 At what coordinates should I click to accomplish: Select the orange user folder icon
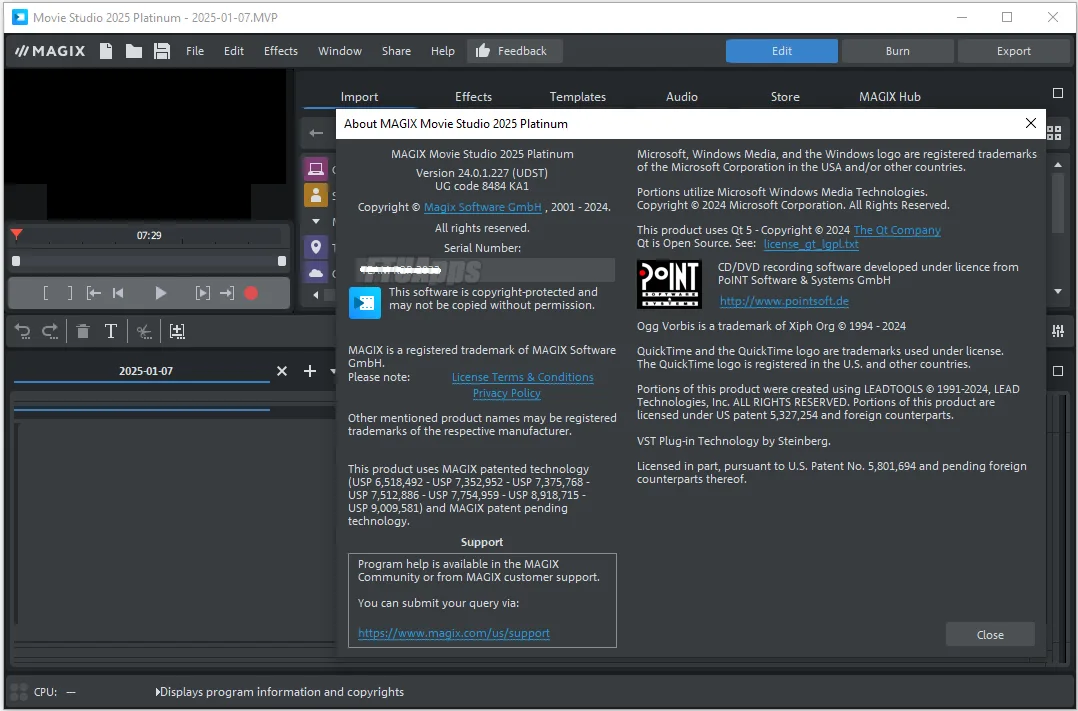click(x=316, y=195)
